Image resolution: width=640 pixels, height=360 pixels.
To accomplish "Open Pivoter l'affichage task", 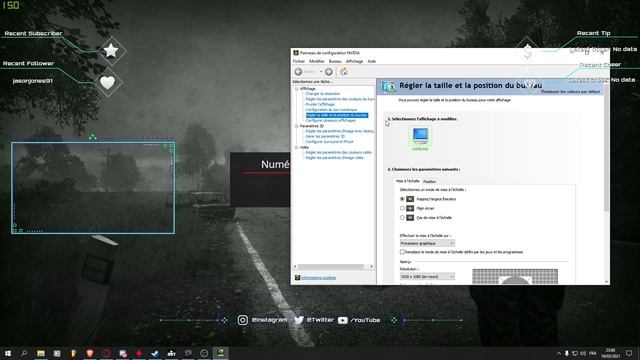I will coord(320,104).
